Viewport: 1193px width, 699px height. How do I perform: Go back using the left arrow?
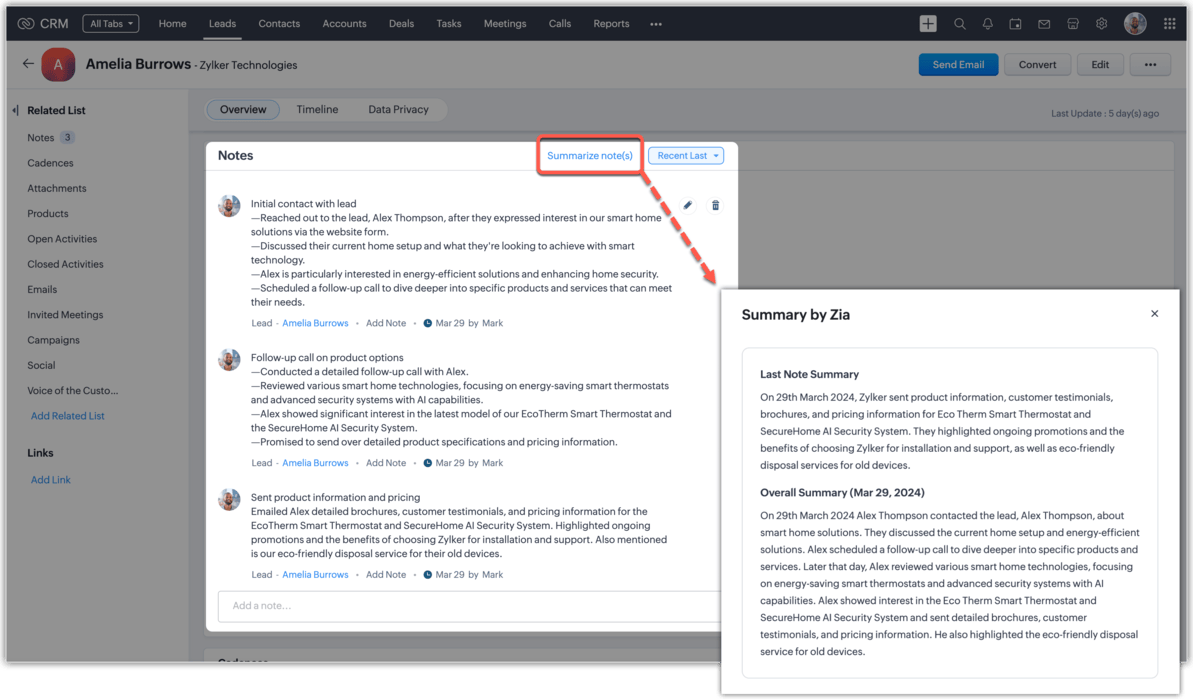point(28,64)
